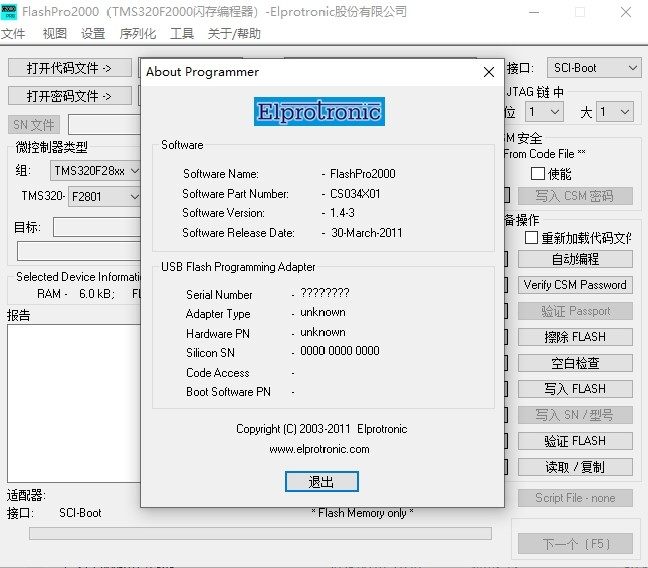
Task: Click the Elprotronic logo in About dialog
Action: 319,112
